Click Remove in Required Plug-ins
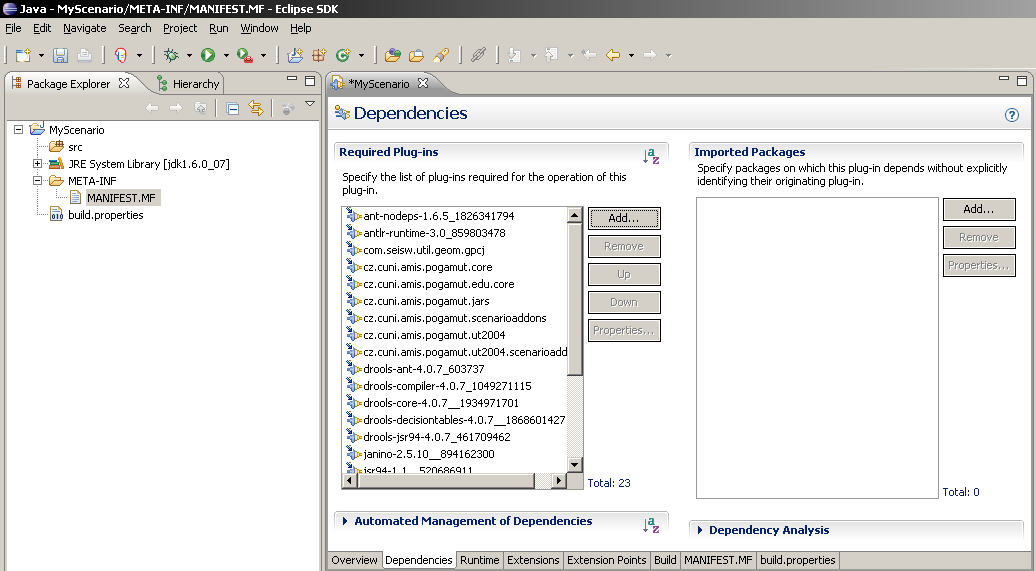Image resolution: width=1036 pixels, height=571 pixels. tap(624, 246)
